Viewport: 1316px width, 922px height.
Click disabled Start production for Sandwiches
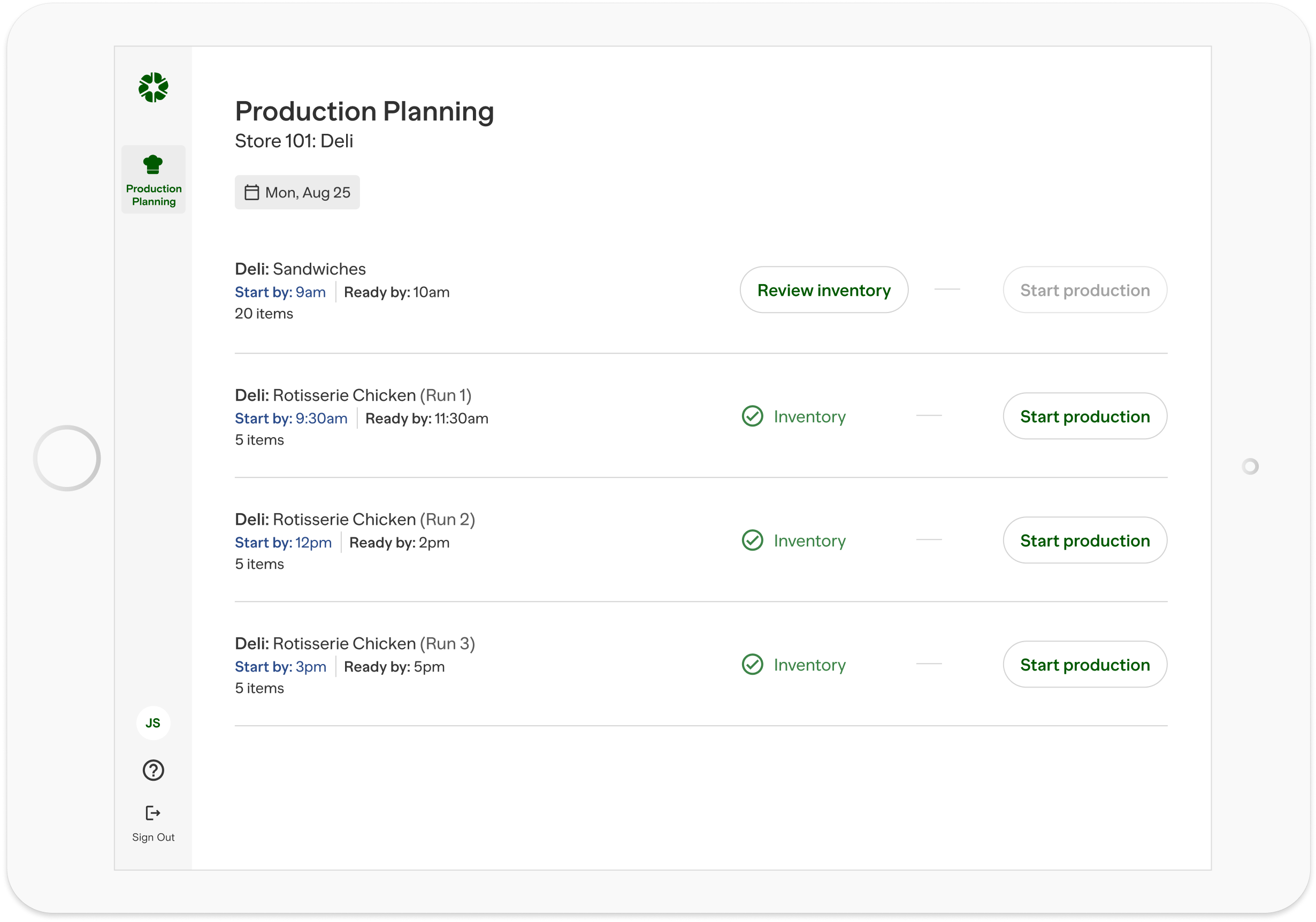1084,290
